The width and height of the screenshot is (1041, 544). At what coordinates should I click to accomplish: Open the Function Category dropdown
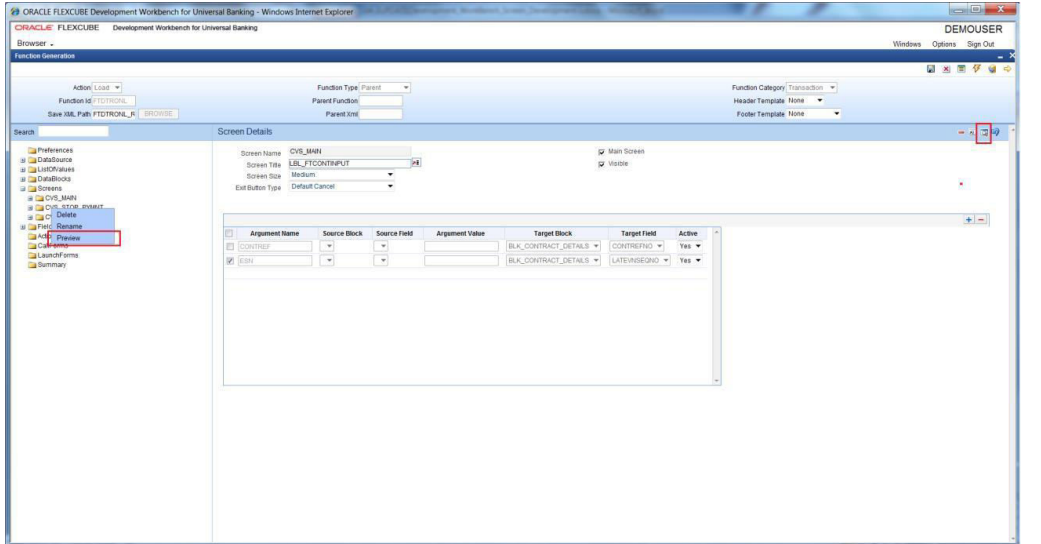(x=812, y=88)
